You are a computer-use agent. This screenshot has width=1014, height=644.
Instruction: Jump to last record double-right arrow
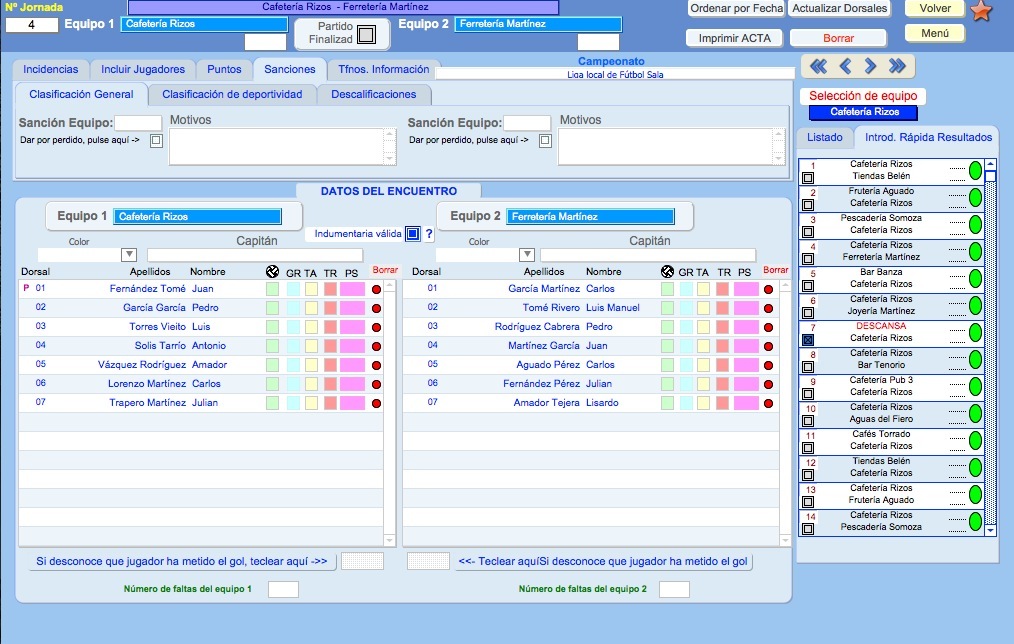click(x=897, y=66)
